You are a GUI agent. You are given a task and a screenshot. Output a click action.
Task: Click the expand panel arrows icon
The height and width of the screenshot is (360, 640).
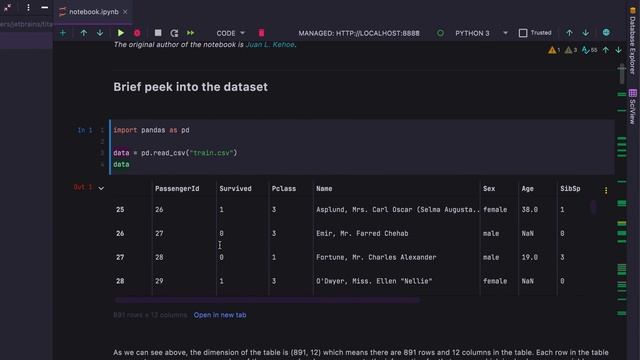pos(7,7)
